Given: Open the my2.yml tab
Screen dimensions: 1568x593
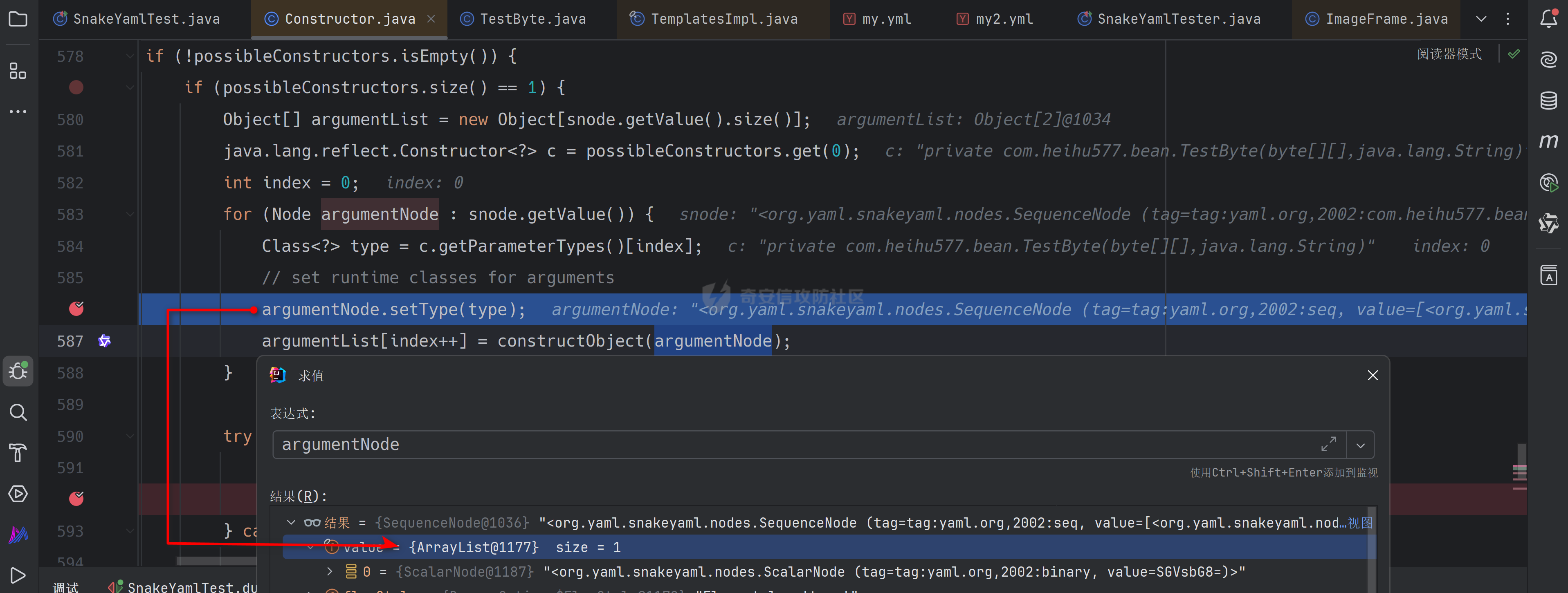Looking at the screenshot, I should click(995, 19).
